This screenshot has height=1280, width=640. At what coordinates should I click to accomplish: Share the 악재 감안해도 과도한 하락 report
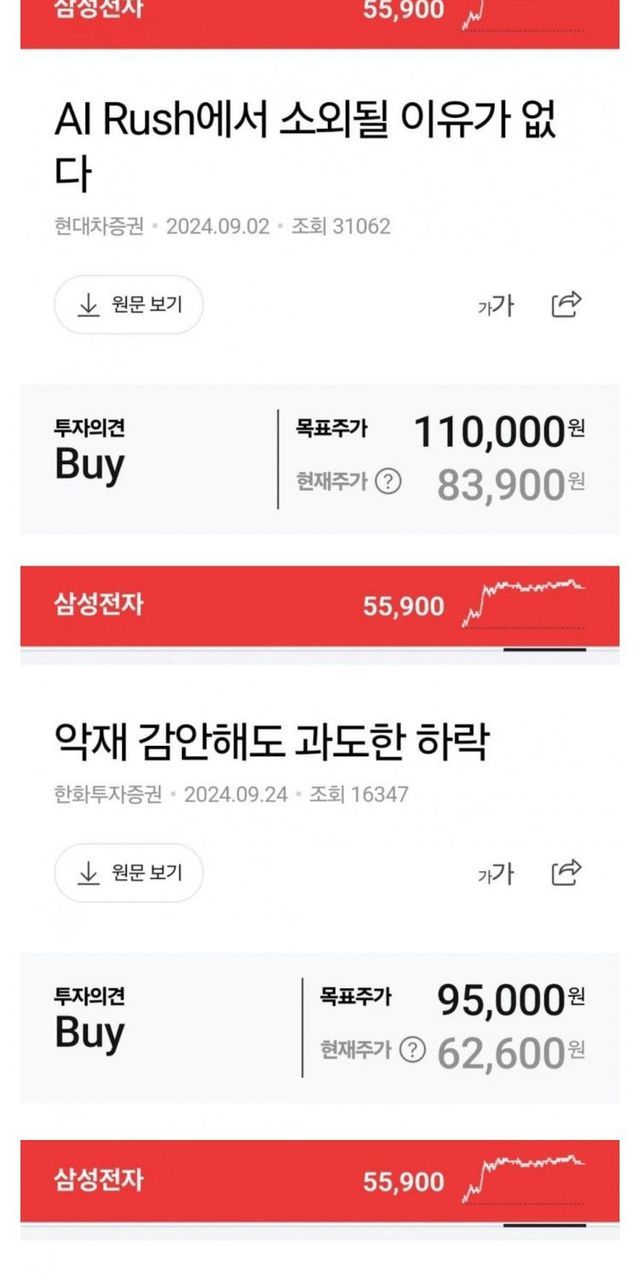click(567, 873)
